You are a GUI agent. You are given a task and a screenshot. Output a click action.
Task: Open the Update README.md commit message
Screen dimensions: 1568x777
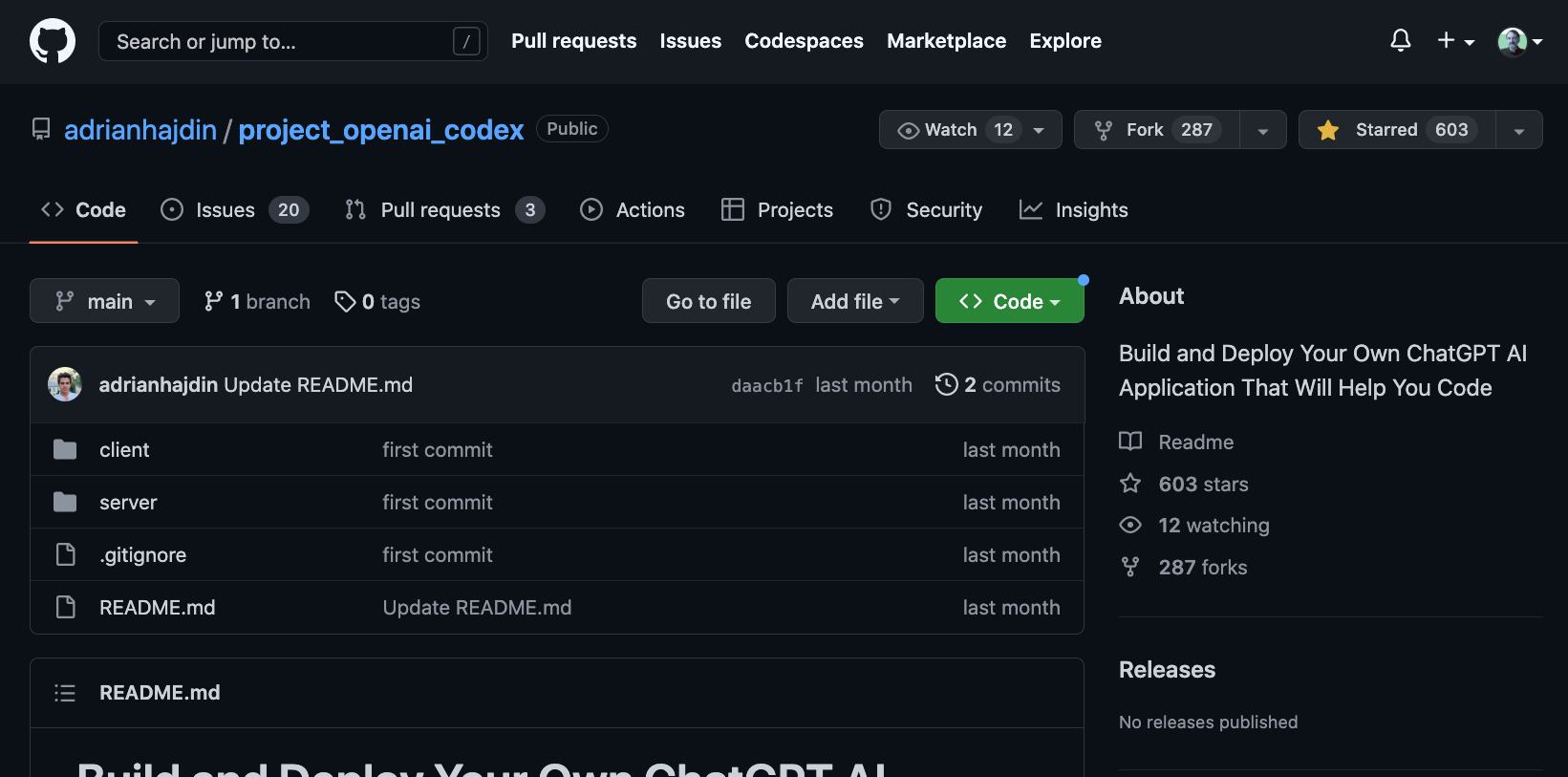[318, 385]
